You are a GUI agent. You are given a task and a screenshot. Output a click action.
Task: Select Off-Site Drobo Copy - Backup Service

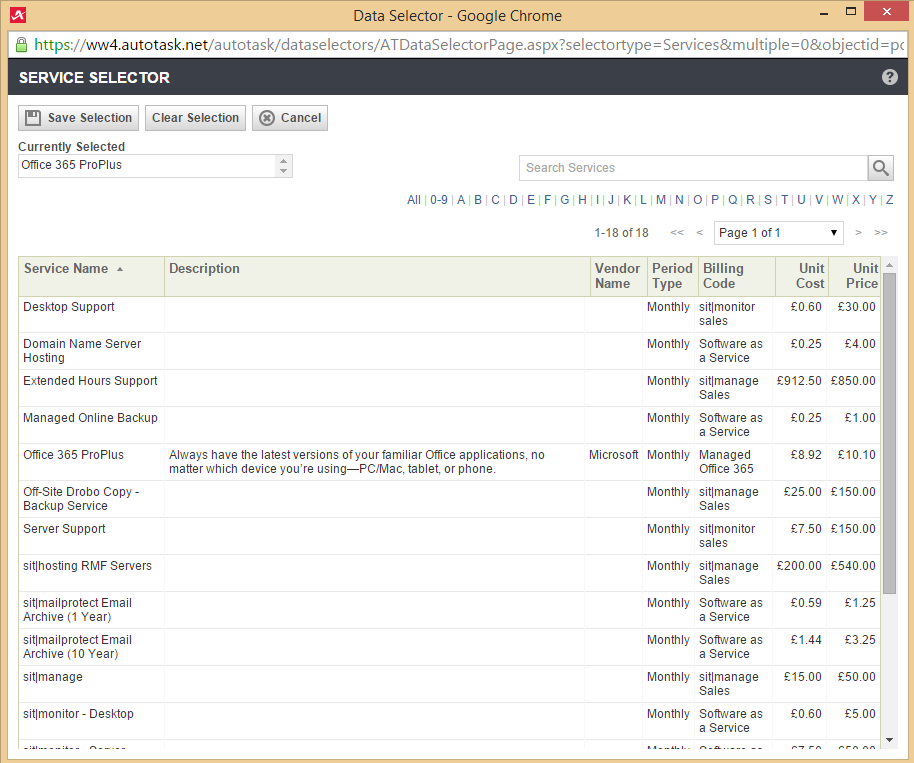tap(81, 499)
